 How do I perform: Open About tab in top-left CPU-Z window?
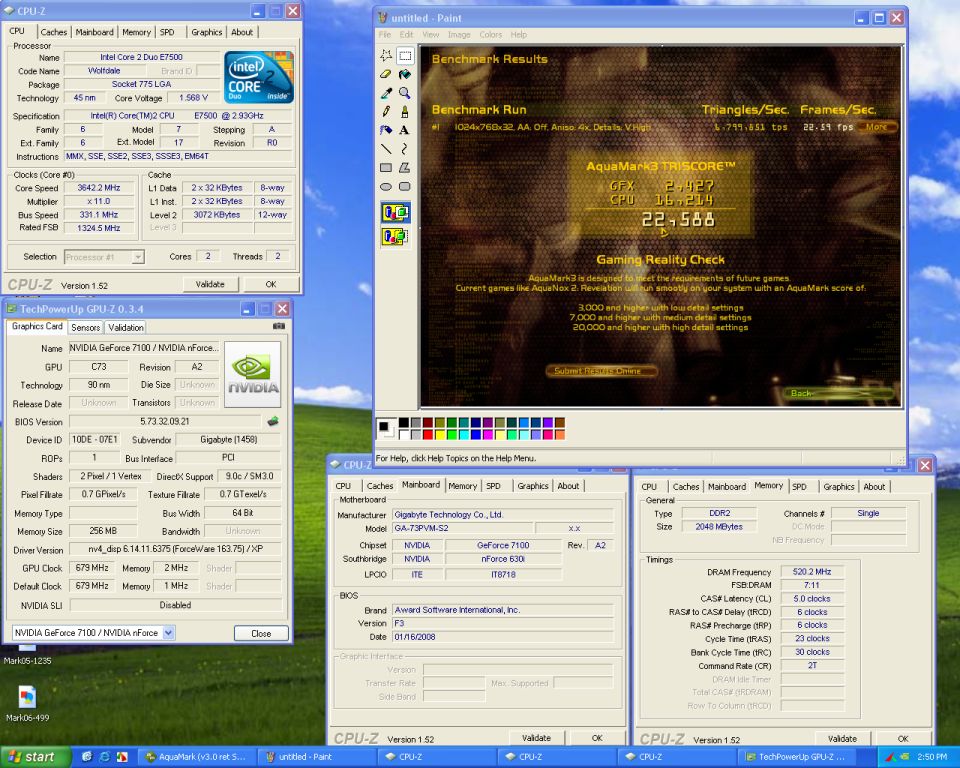point(242,32)
